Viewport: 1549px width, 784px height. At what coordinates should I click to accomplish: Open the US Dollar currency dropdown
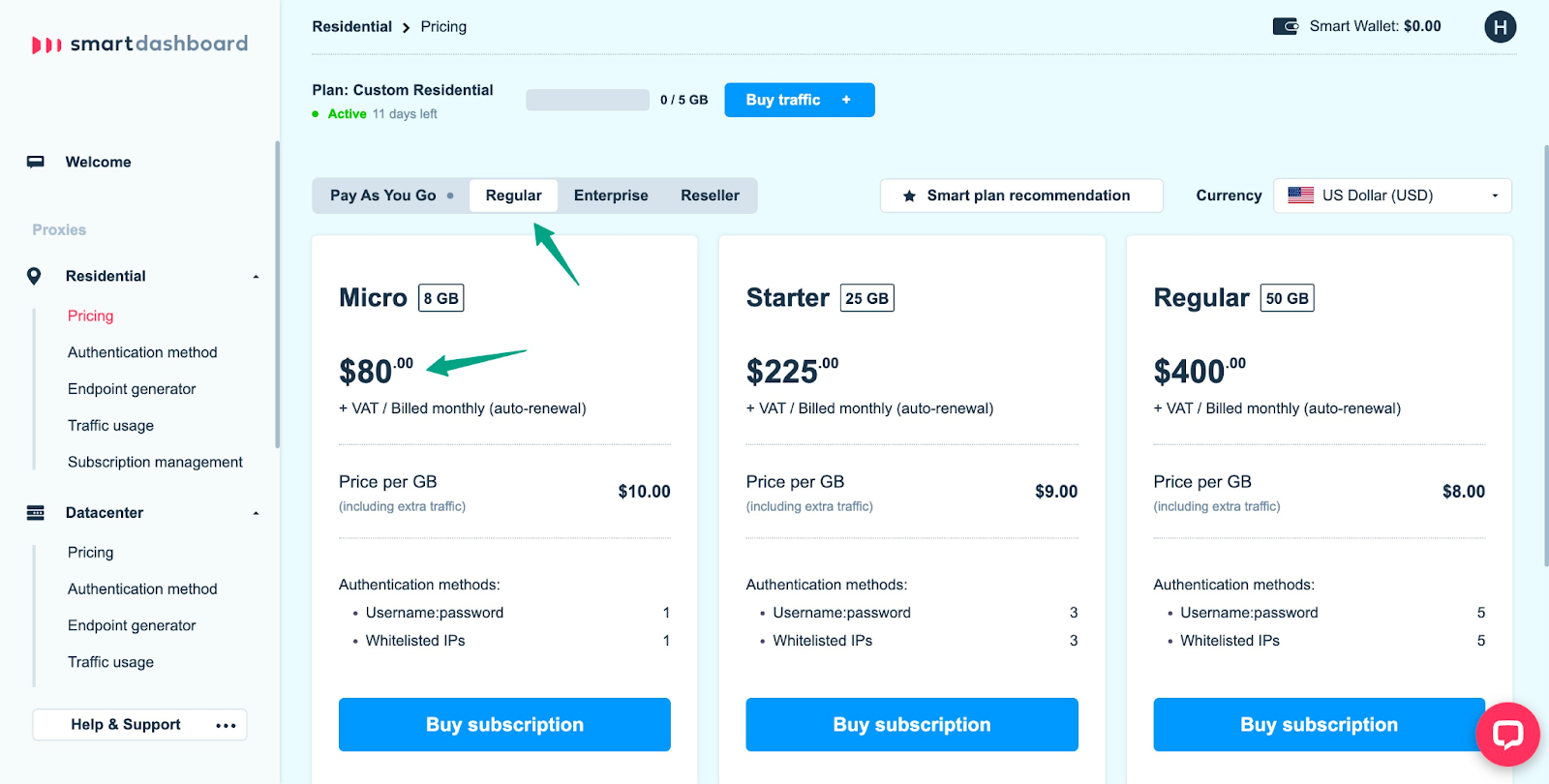pos(1391,196)
